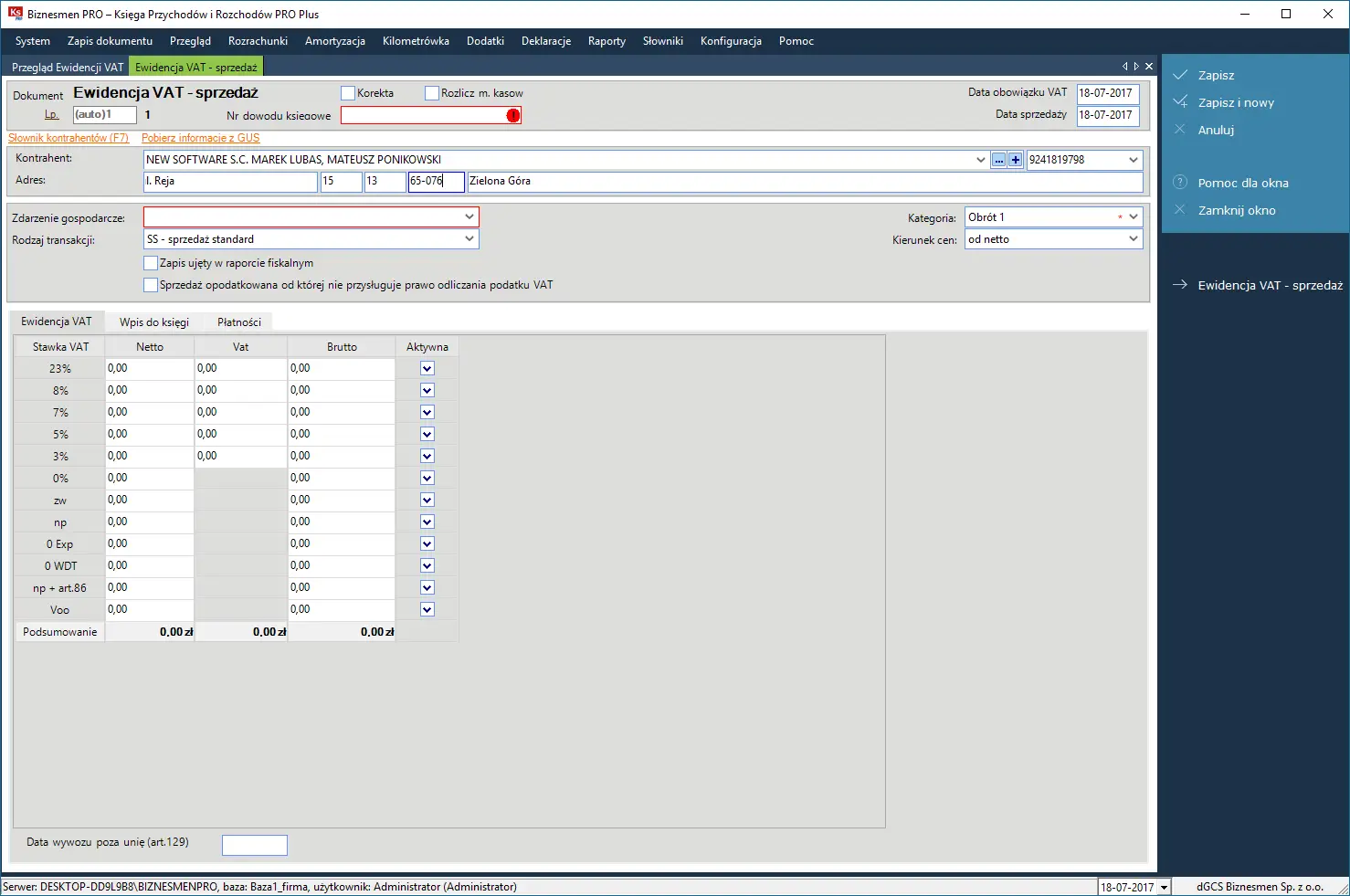Open the Rozrachunki menu
Image resolution: width=1350 pixels, height=896 pixels.
258,41
